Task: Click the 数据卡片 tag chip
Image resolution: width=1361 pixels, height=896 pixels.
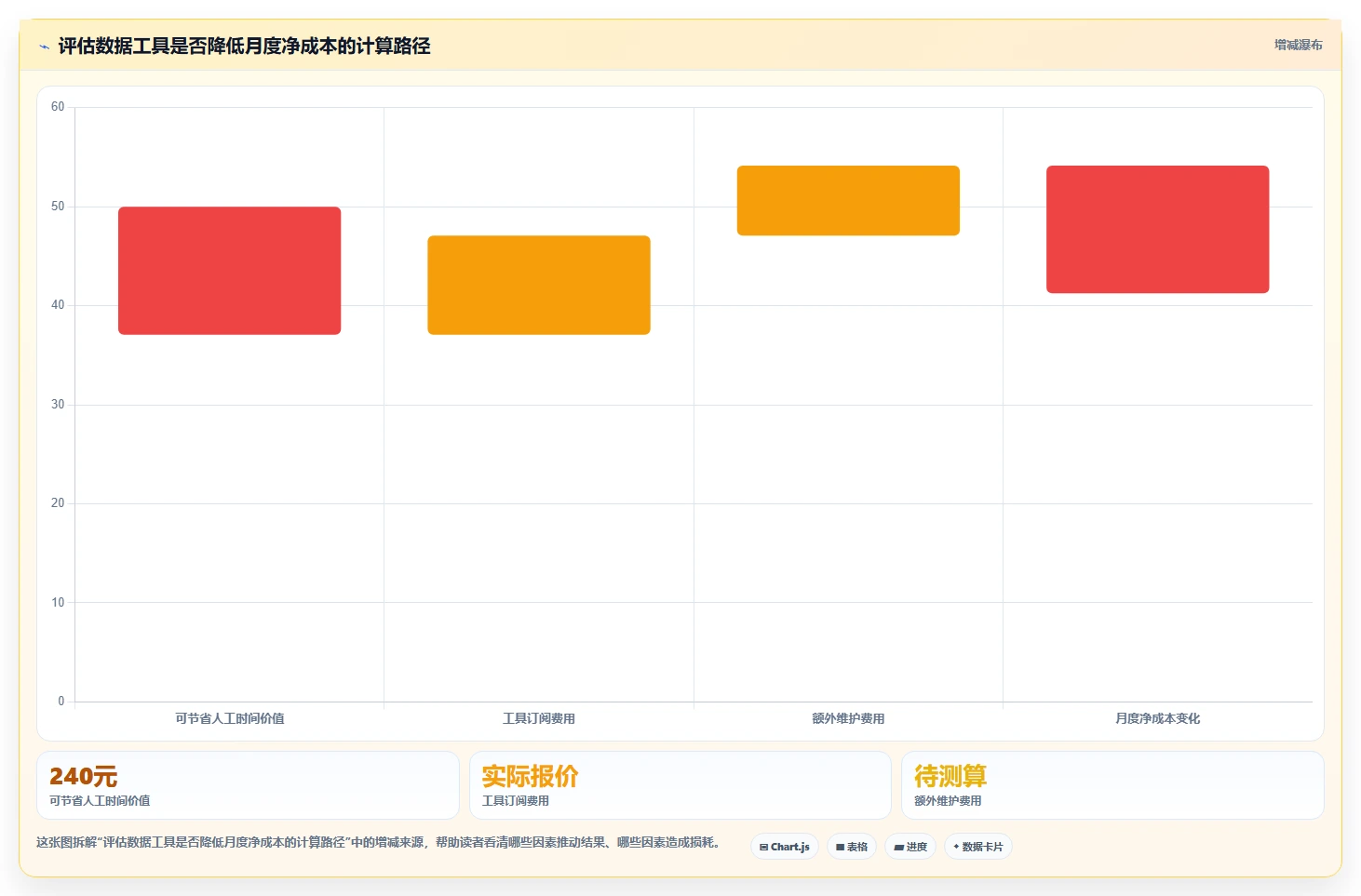Action: click(978, 847)
